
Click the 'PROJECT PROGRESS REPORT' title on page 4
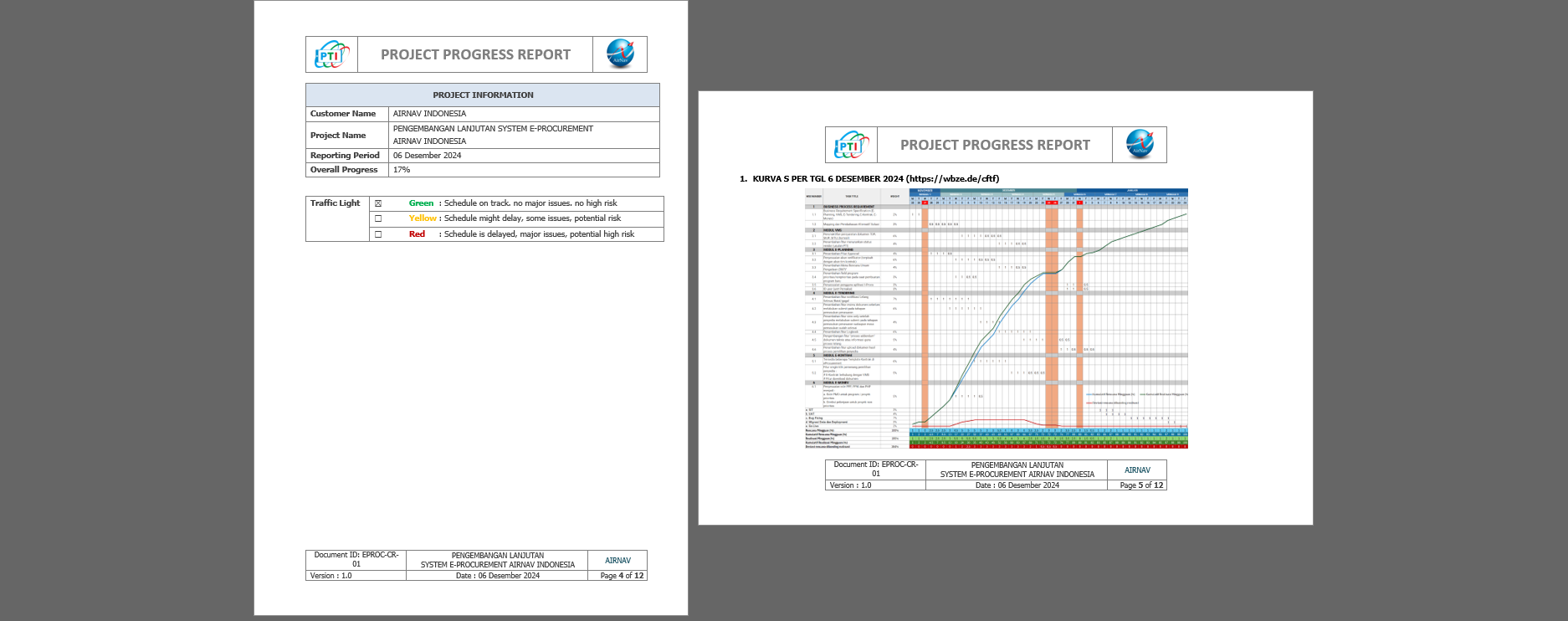click(475, 54)
